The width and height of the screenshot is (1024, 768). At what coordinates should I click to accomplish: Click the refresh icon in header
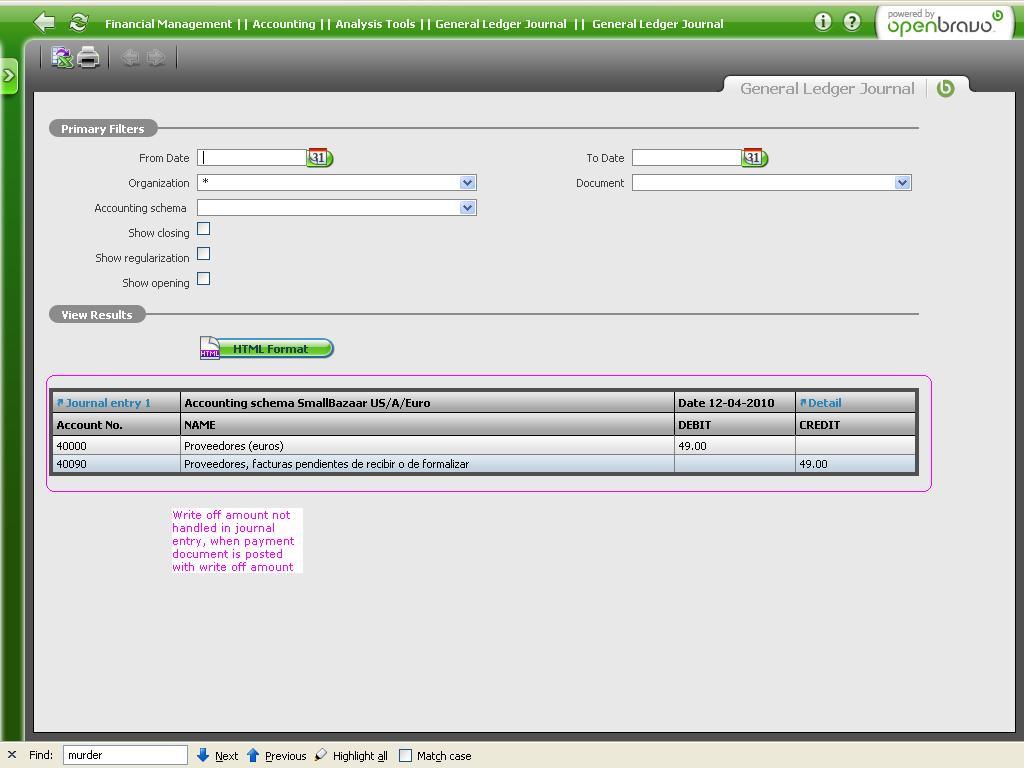tap(78, 22)
